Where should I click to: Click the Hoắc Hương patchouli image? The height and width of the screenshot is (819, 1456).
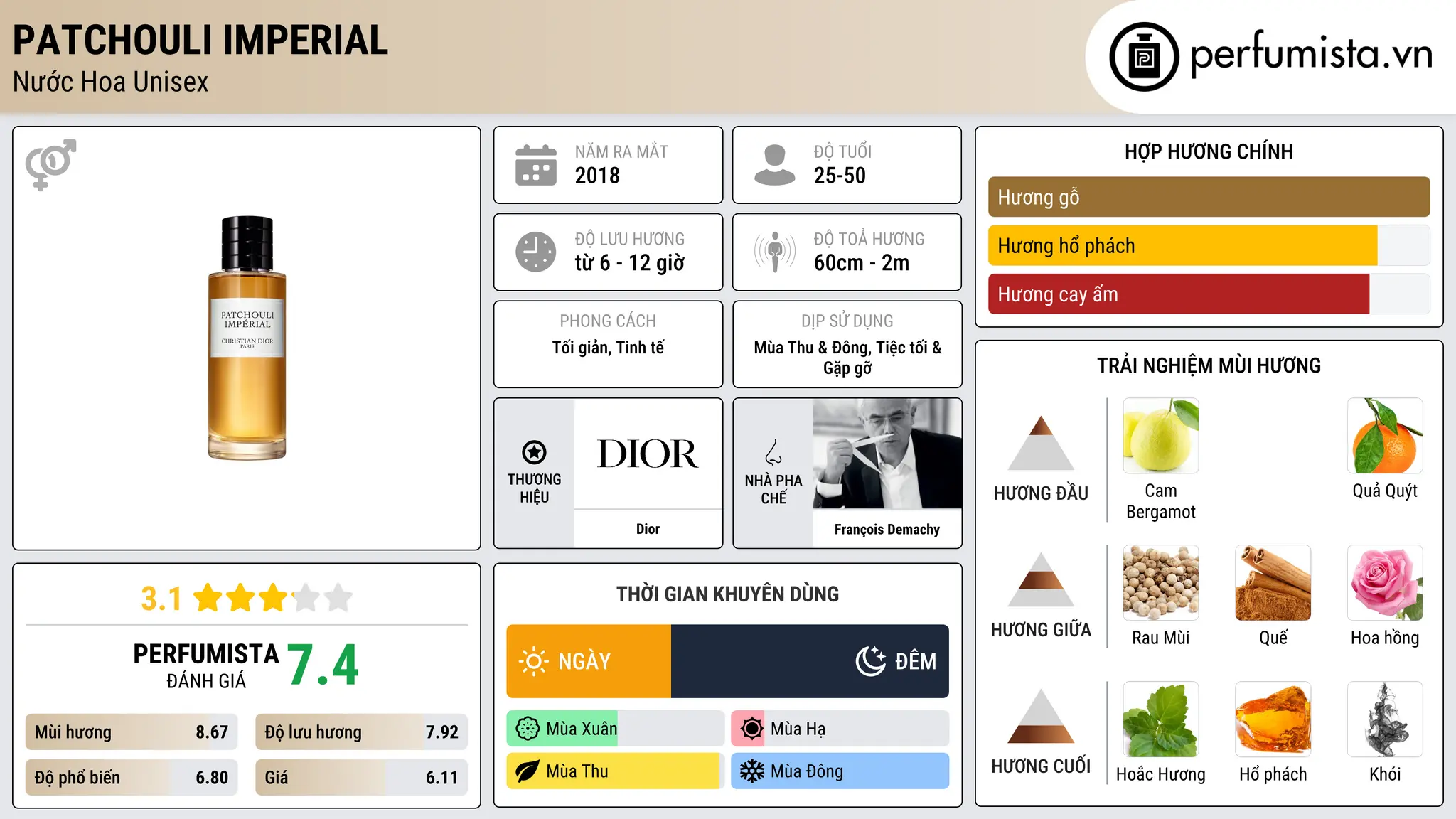(1161, 719)
